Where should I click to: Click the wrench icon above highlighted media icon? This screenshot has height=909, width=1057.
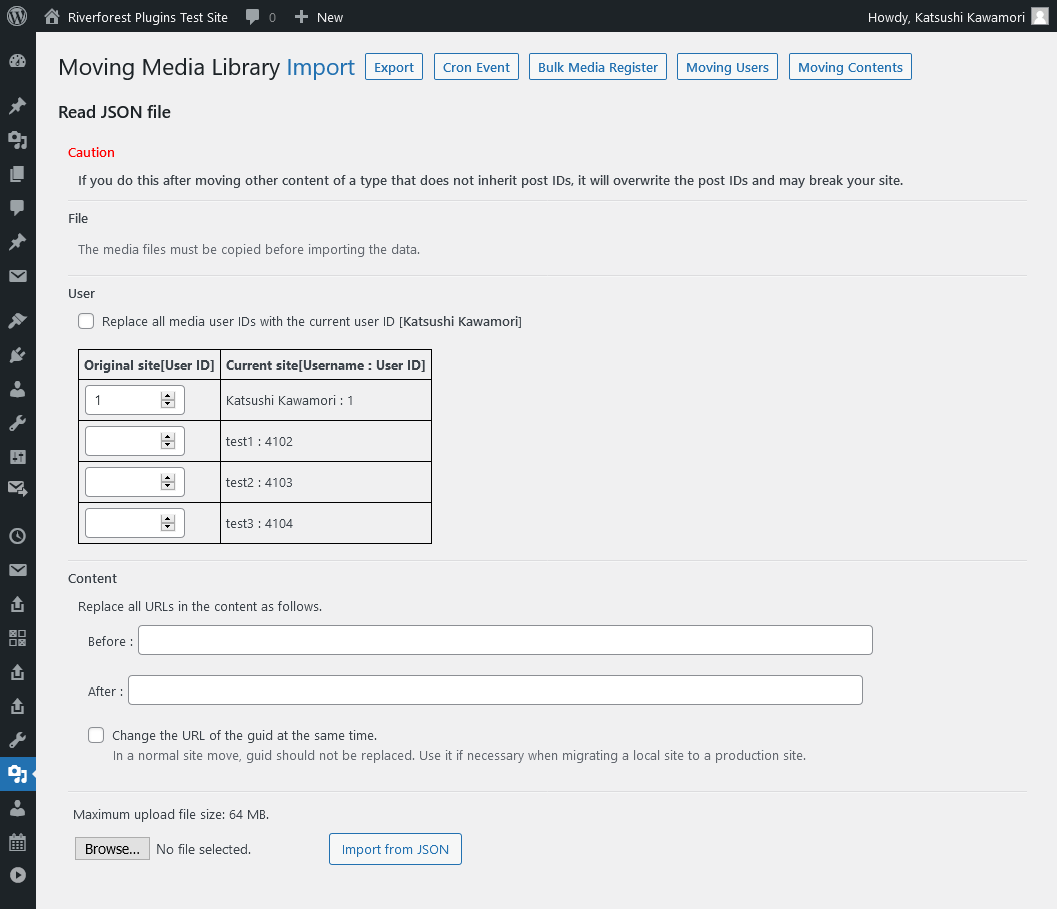[18, 740]
